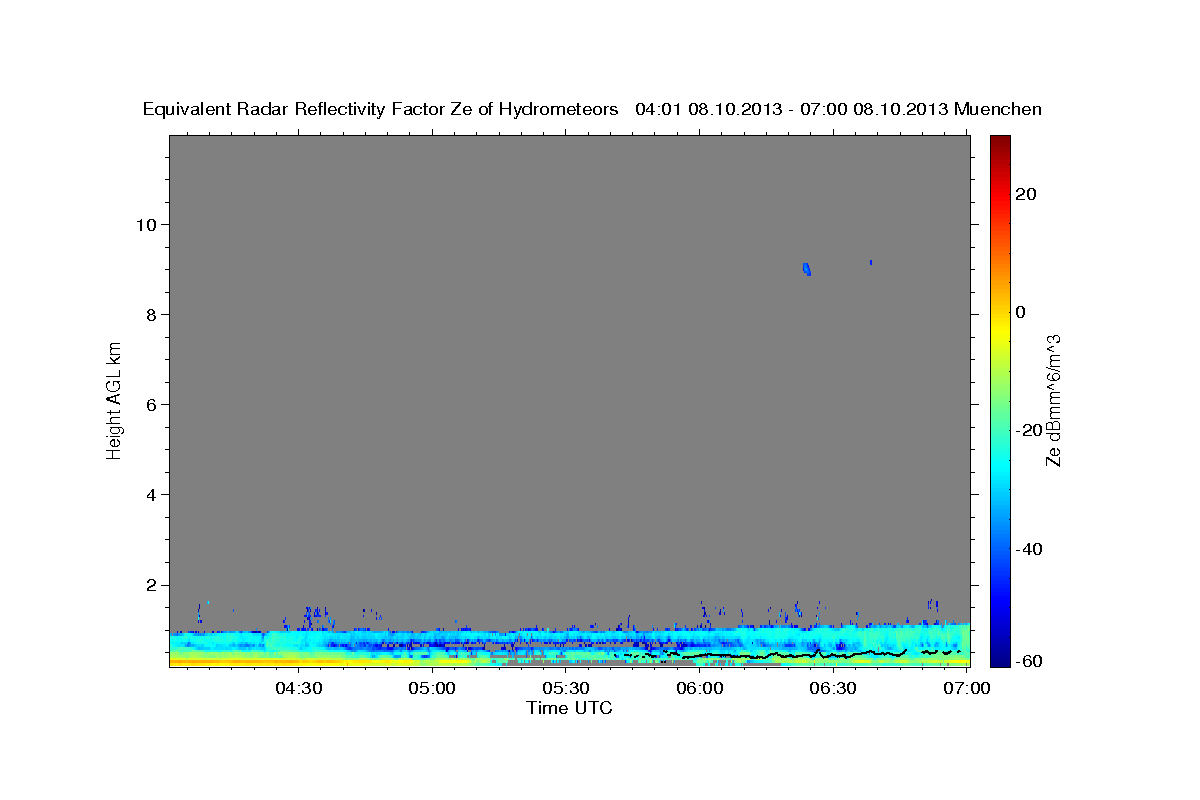Select the 'Time UTC' axis label
Viewport: 1200px width, 800px height.
click(x=569, y=708)
